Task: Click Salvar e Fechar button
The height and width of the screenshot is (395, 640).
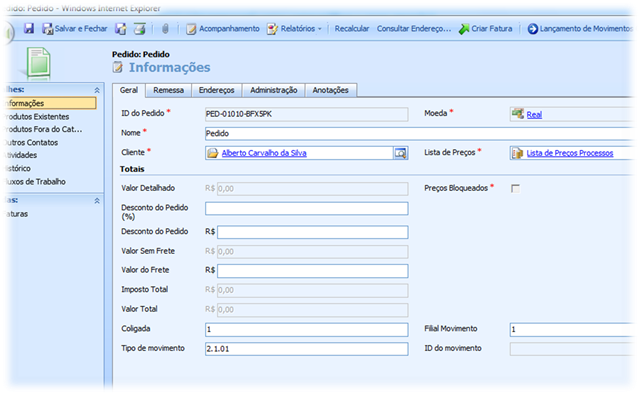Action: pos(75,29)
